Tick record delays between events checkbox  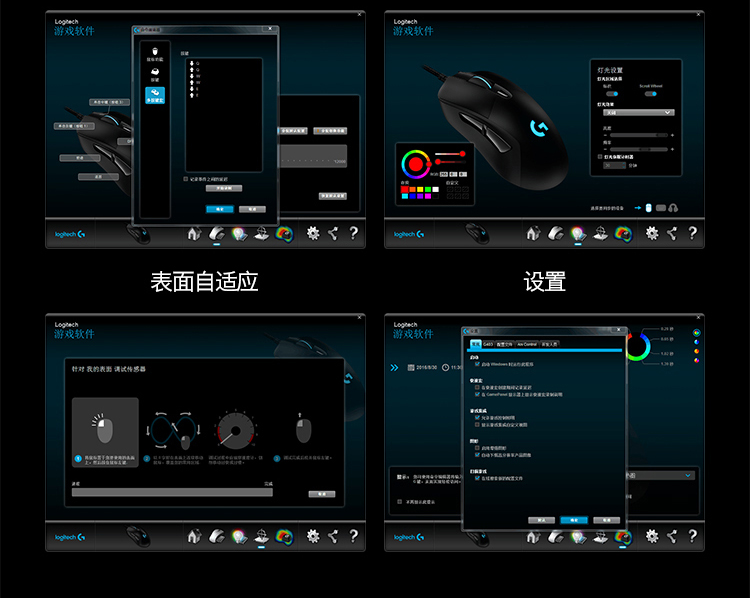[186, 179]
